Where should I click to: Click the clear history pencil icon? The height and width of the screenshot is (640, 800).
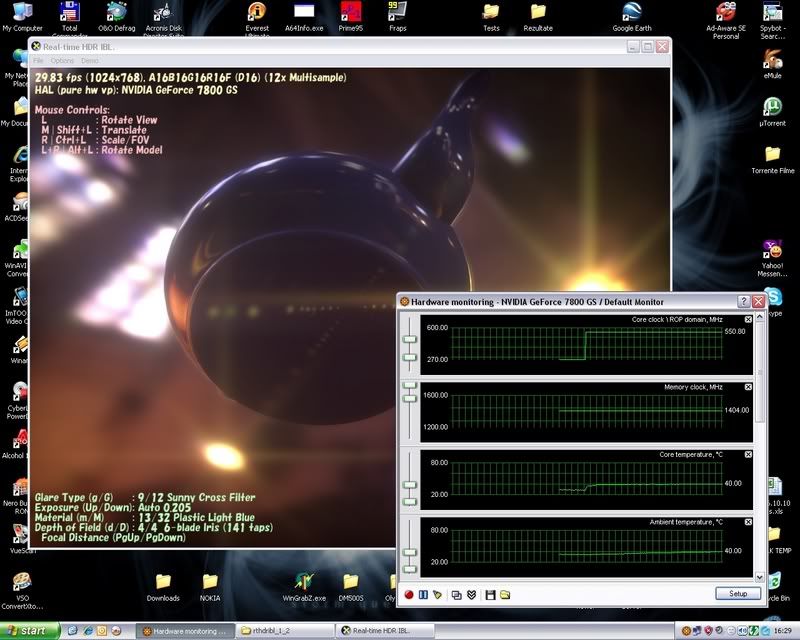(437, 594)
